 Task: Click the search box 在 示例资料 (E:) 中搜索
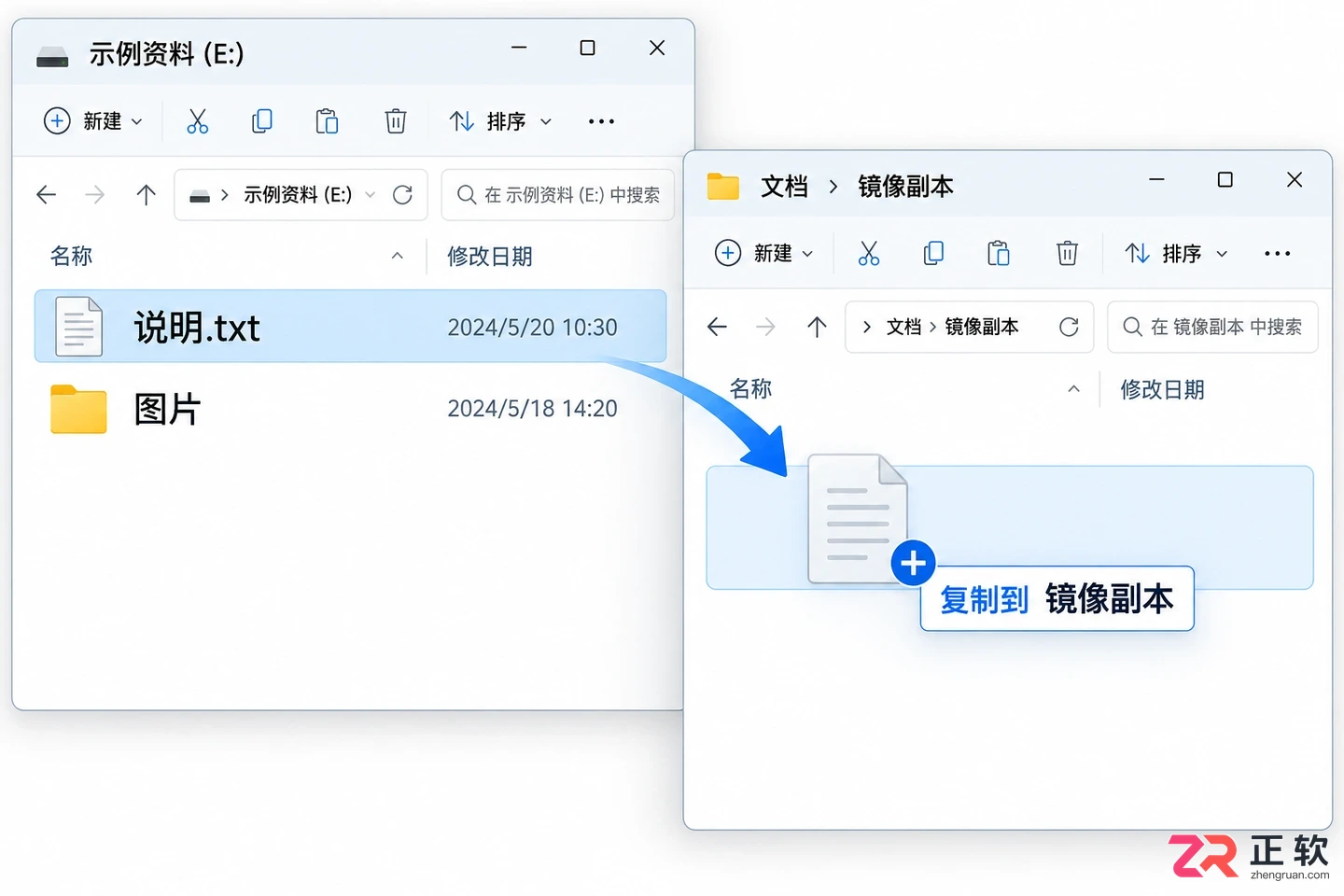coord(558,194)
